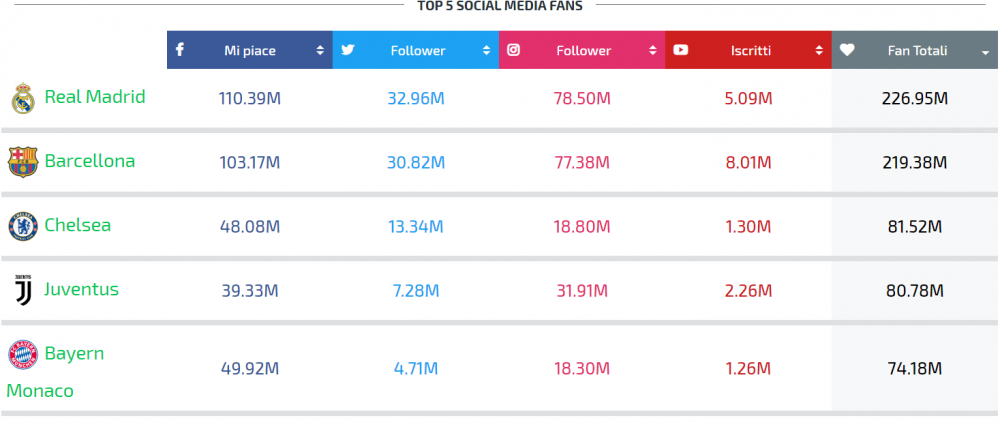Open the Juventus team link
1000x427 pixels.
click(x=81, y=289)
